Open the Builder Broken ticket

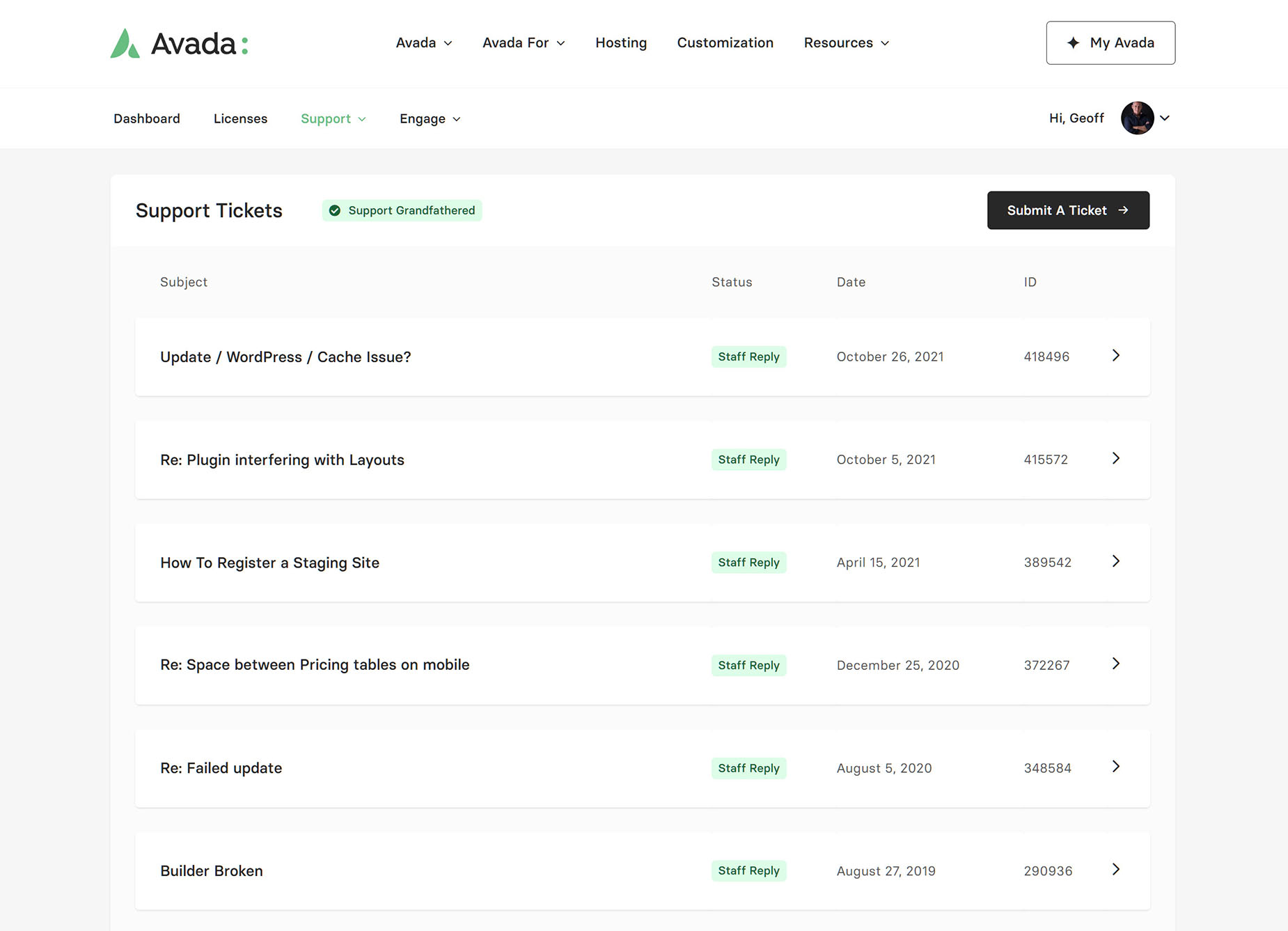212,871
